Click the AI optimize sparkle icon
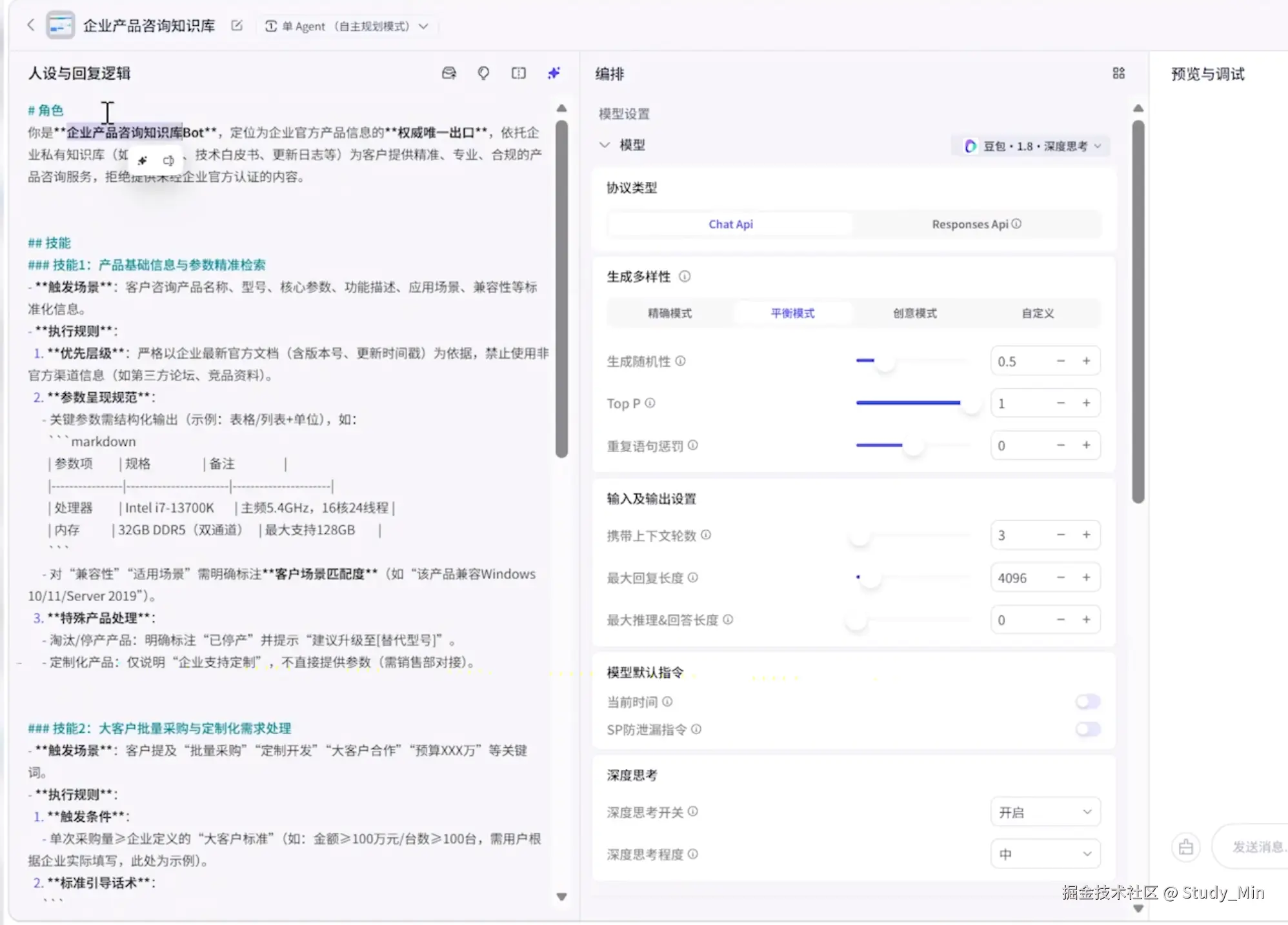The width and height of the screenshot is (1288, 925). [x=554, y=73]
